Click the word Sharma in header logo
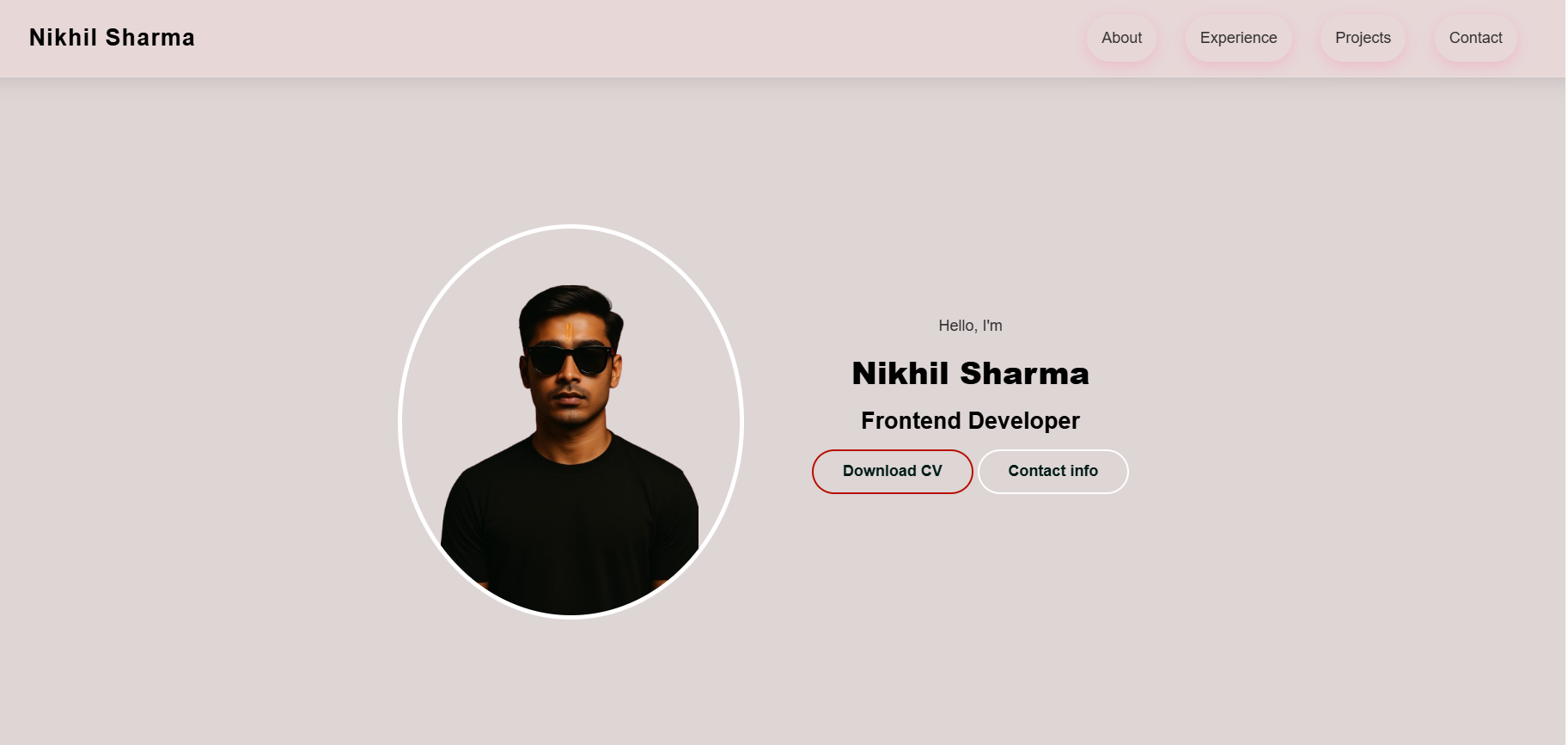The image size is (1568, 745). pyautogui.click(x=149, y=38)
